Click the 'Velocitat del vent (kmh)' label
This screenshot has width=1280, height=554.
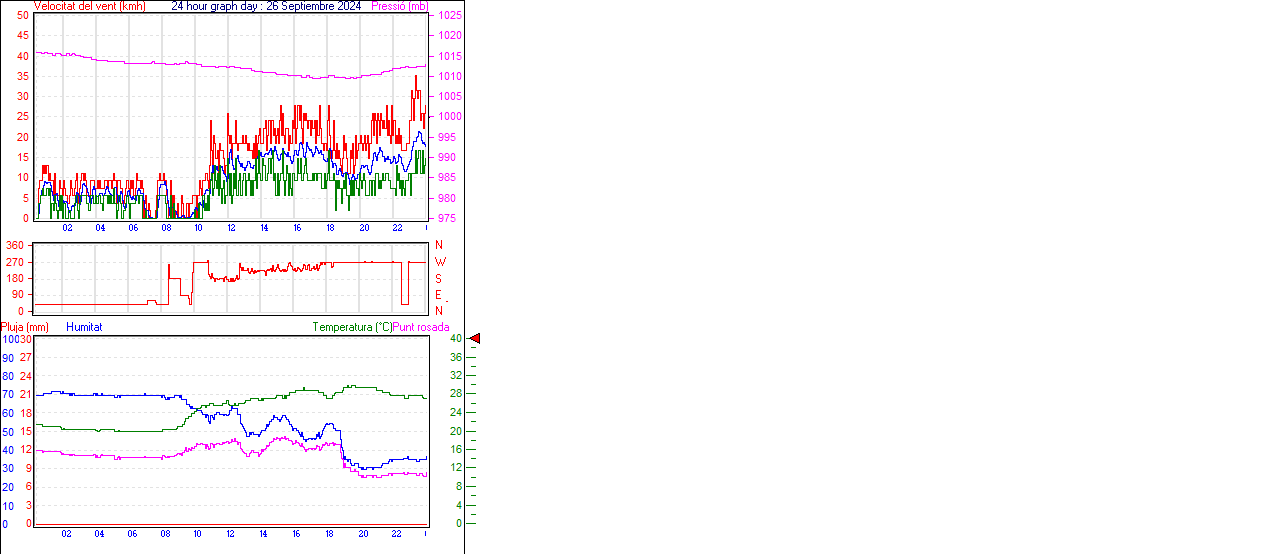89,6
